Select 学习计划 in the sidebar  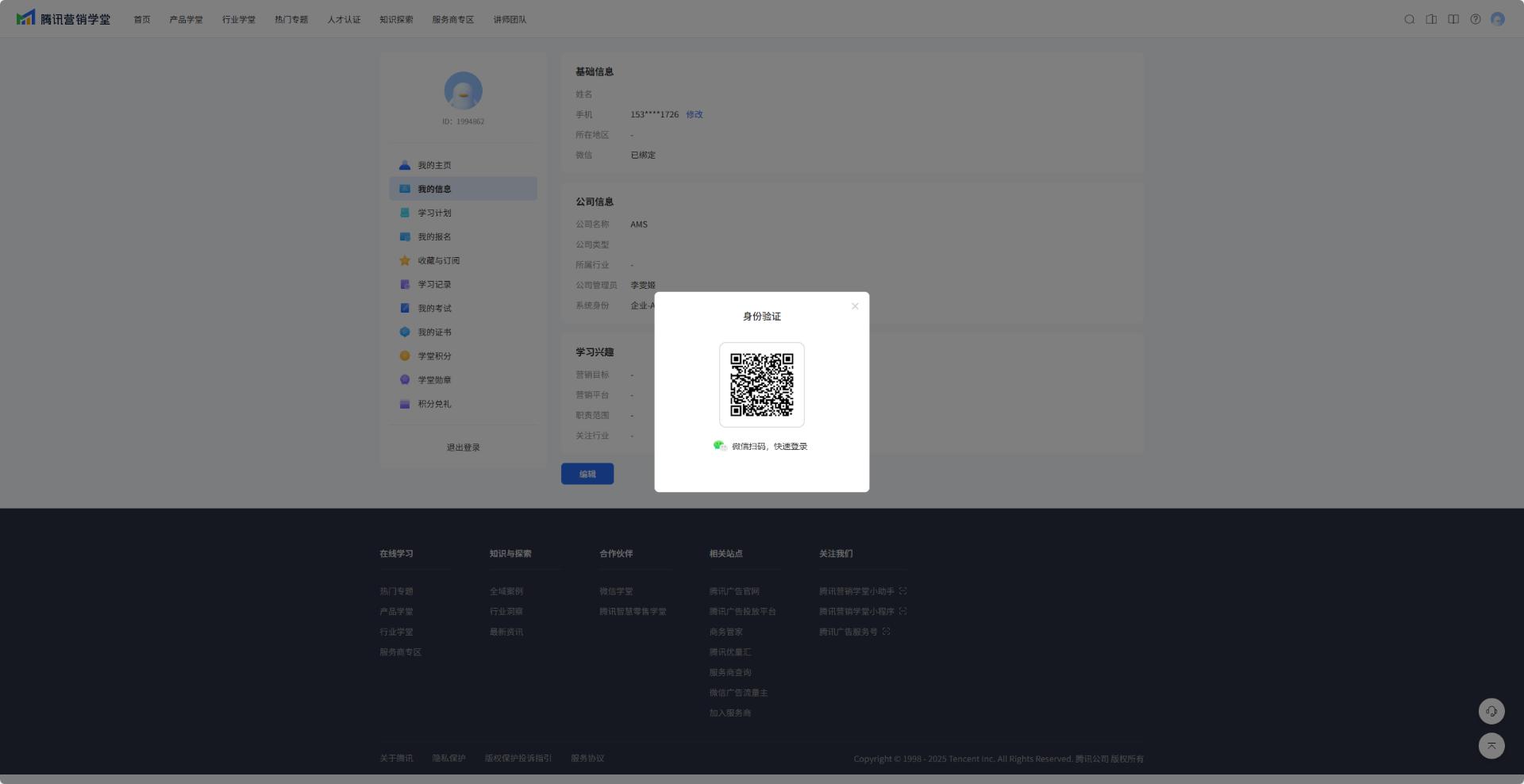[434, 213]
